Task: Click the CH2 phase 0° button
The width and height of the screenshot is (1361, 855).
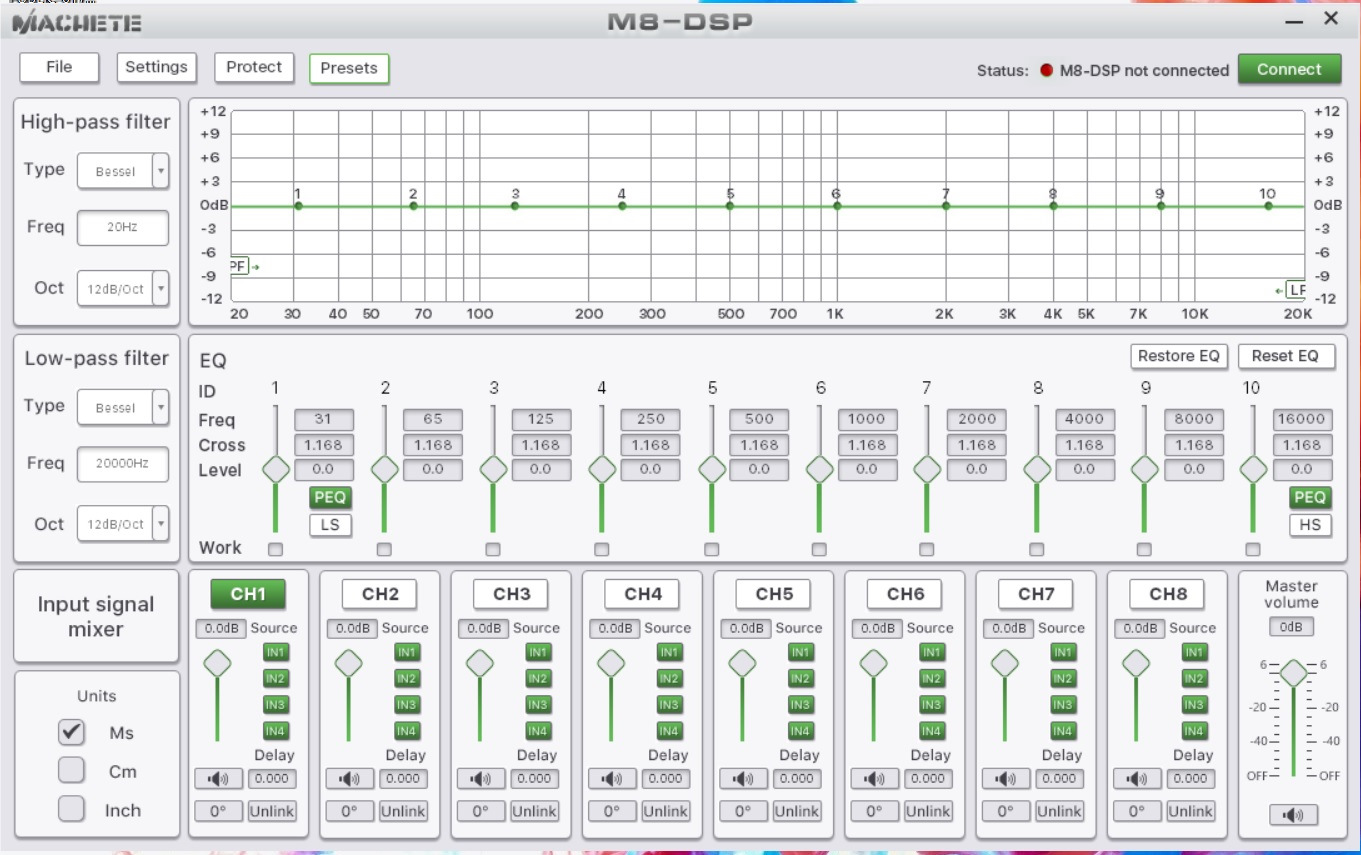Action: tap(349, 811)
